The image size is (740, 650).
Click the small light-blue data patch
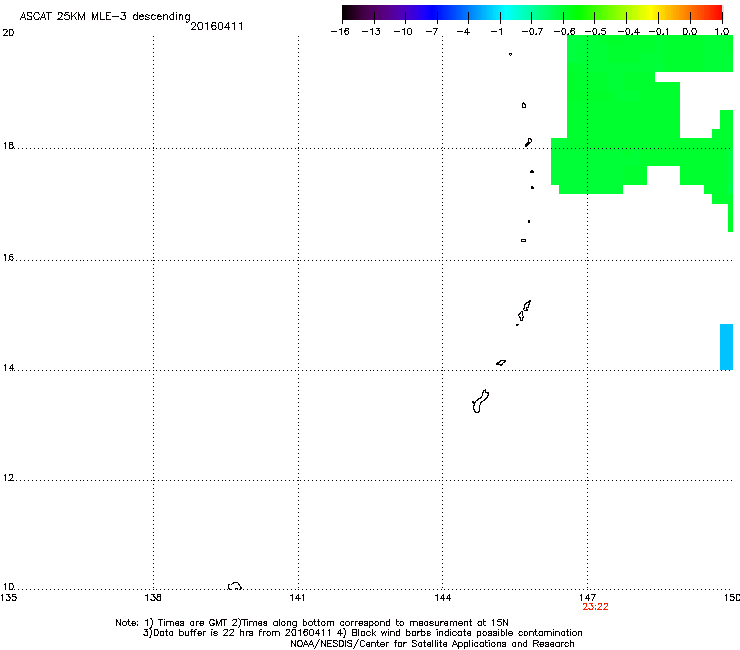point(726,347)
